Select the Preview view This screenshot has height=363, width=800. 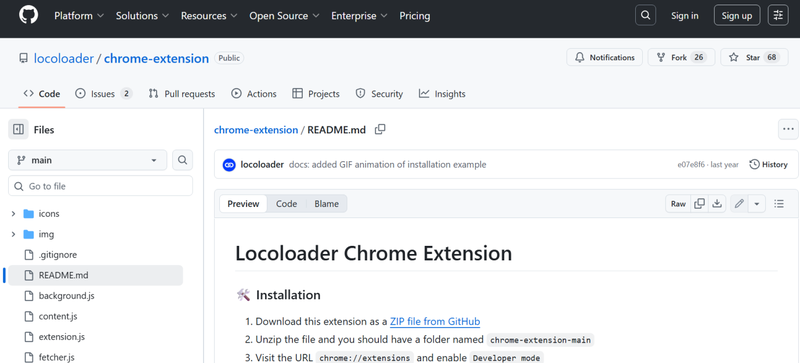243,204
